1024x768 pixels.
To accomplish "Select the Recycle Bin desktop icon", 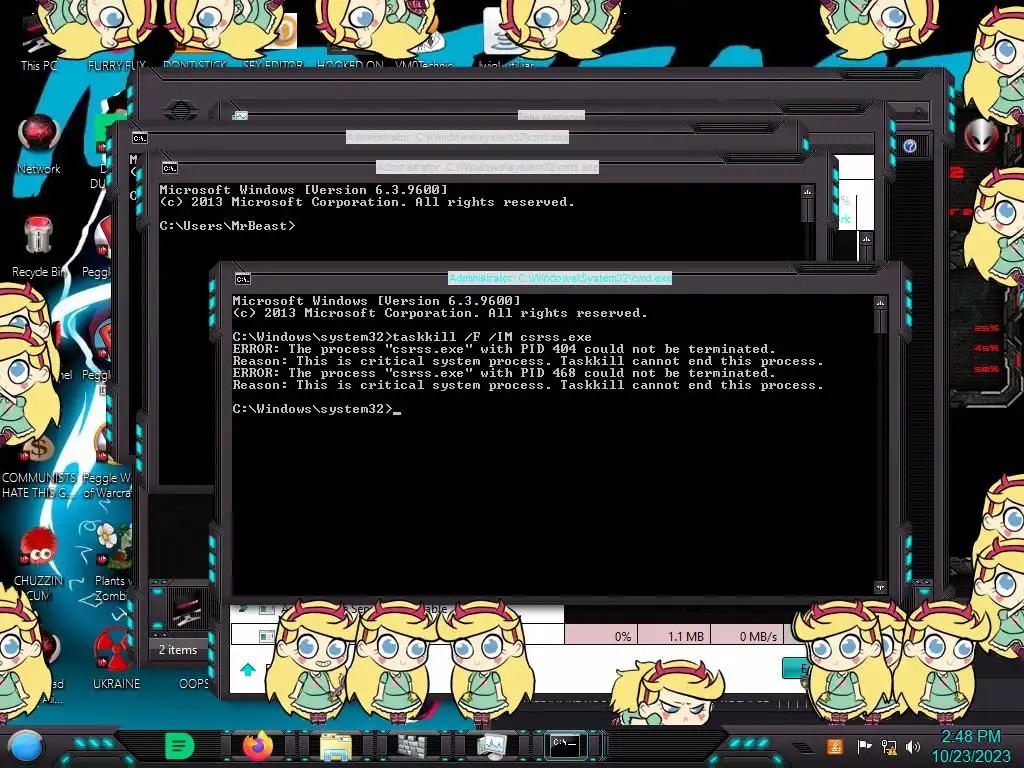I will pyautogui.click(x=38, y=247).
